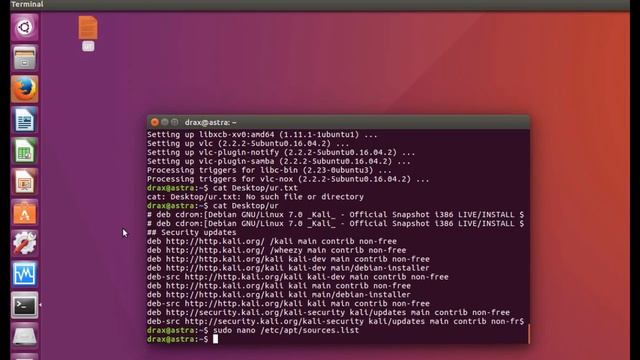Click the 'sudo nano /etc/apt/sources.list' command line
Viewport: 640px width, 360px height.
(253, 330)
